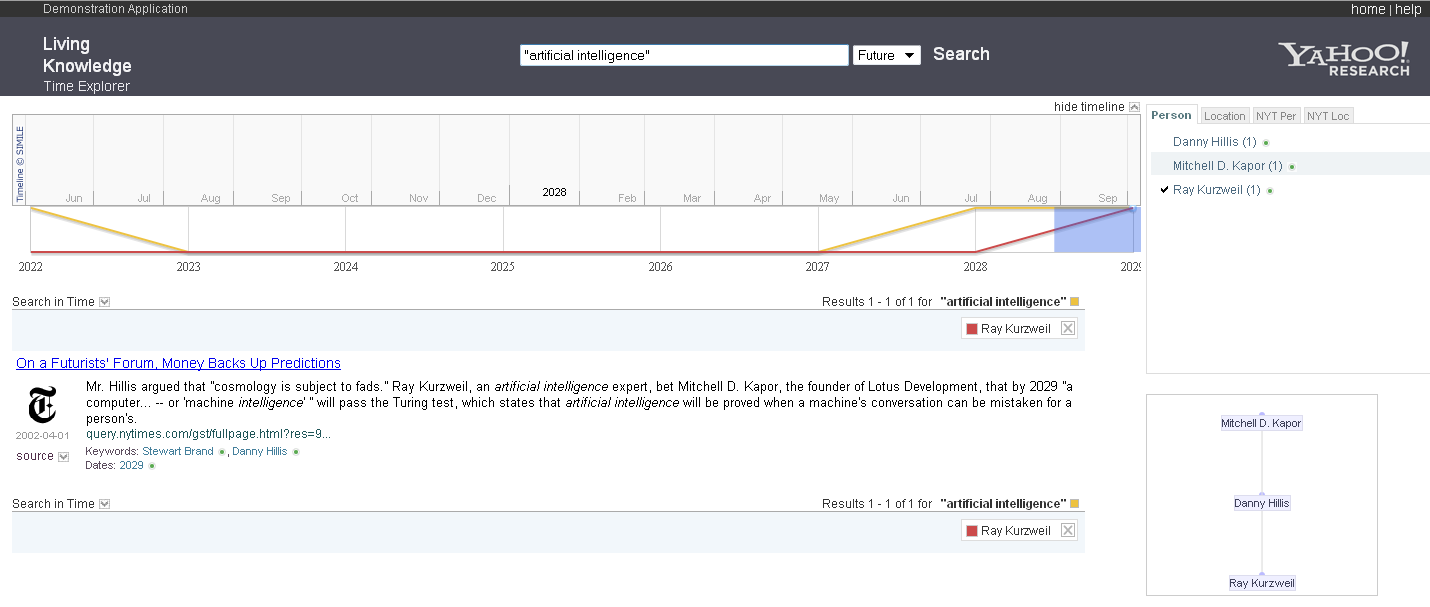
Task: Expand the source dropdown under the date
Action: (x=64, y=457)
